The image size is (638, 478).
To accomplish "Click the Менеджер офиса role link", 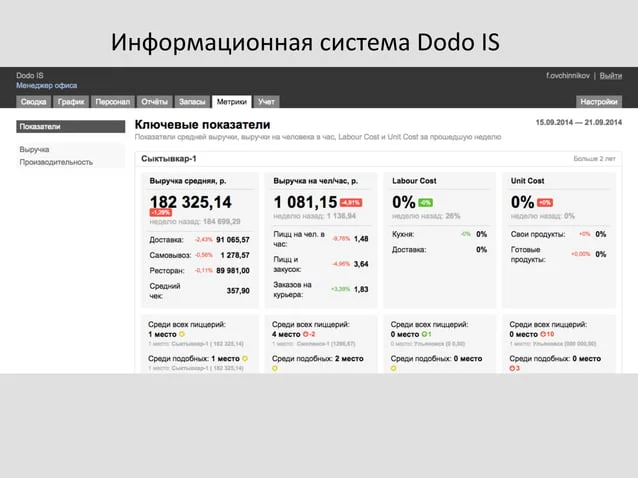I will click(x=47, y=85).
